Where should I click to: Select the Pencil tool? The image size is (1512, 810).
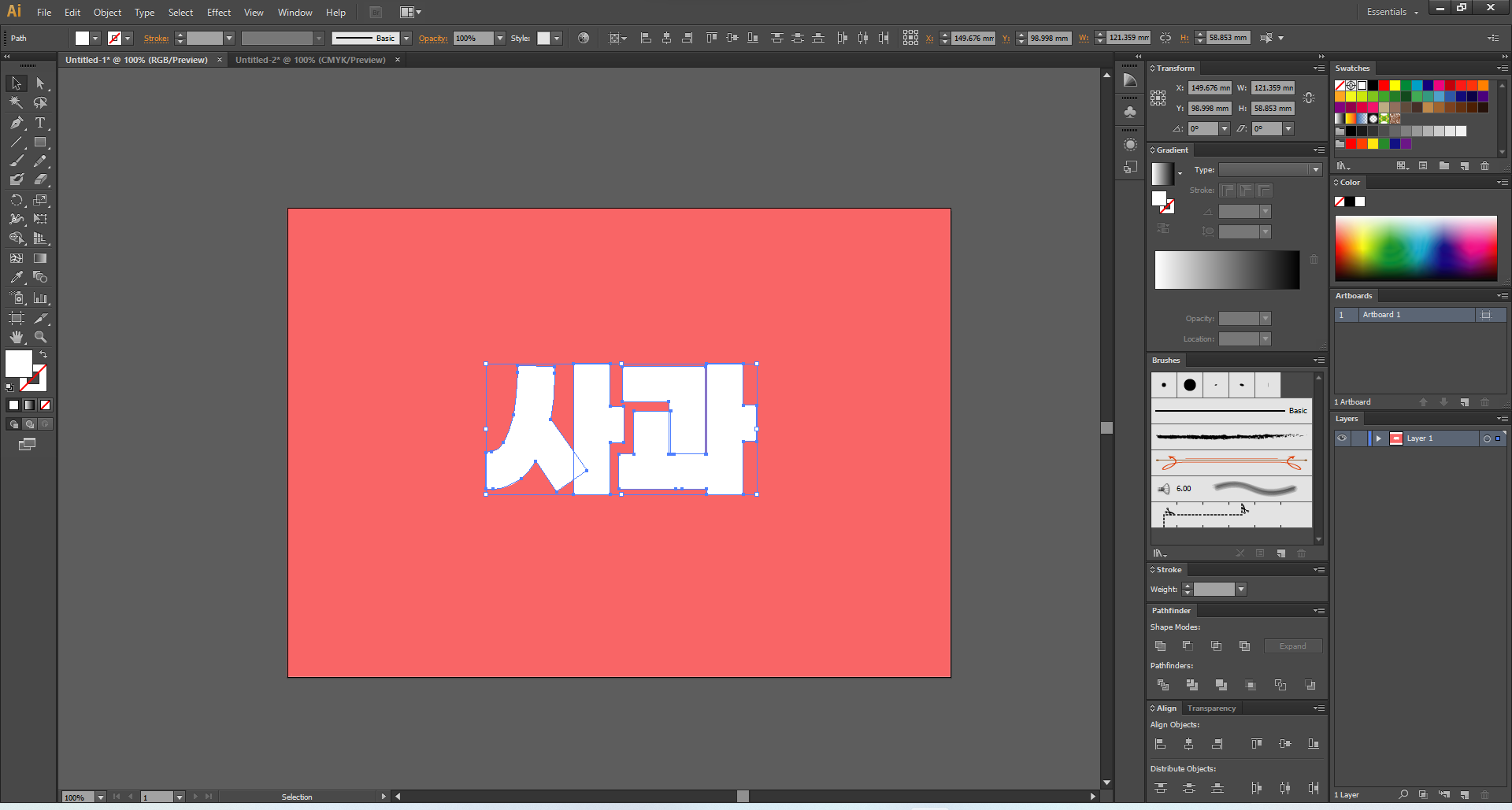click(x=40, y=161)
